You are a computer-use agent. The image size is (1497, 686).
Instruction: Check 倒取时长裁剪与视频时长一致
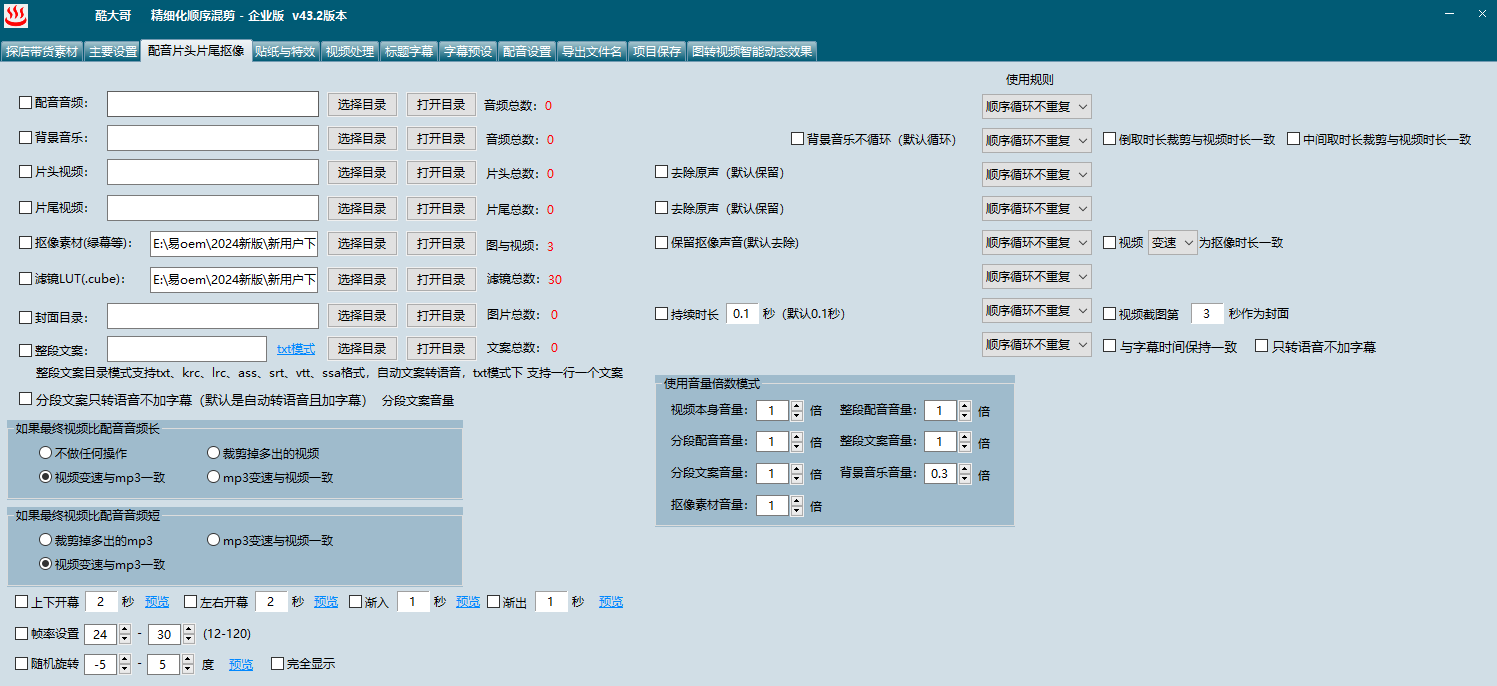[1110, 139]
